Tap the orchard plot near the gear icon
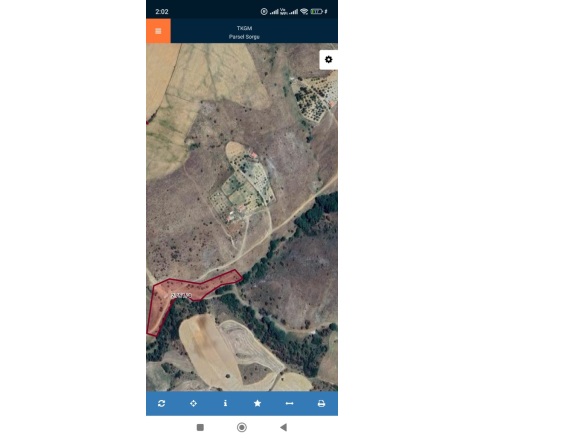This screenshot has height=439, width=585. [316, 99]
